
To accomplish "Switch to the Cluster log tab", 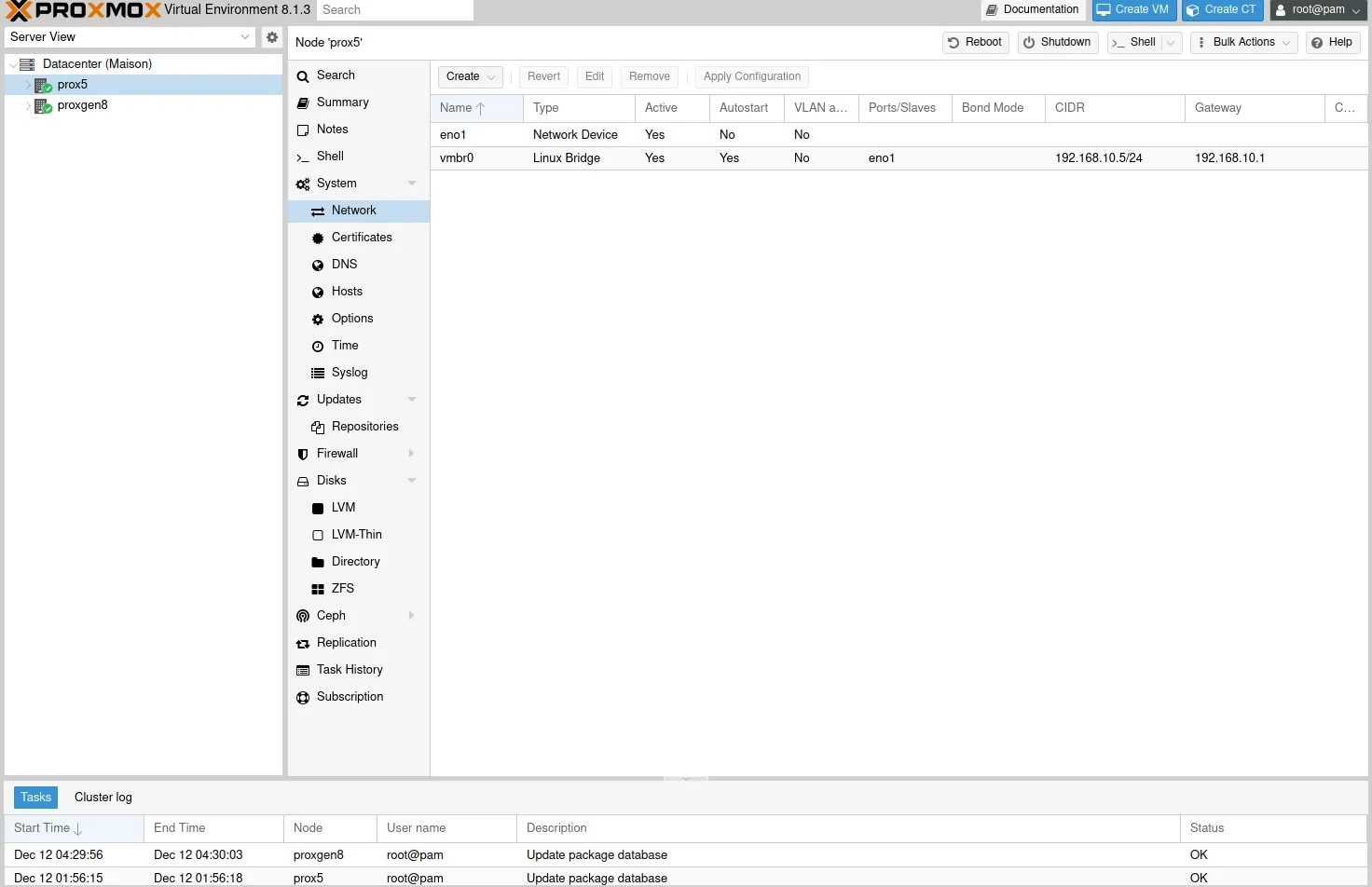I will [103, 797].
